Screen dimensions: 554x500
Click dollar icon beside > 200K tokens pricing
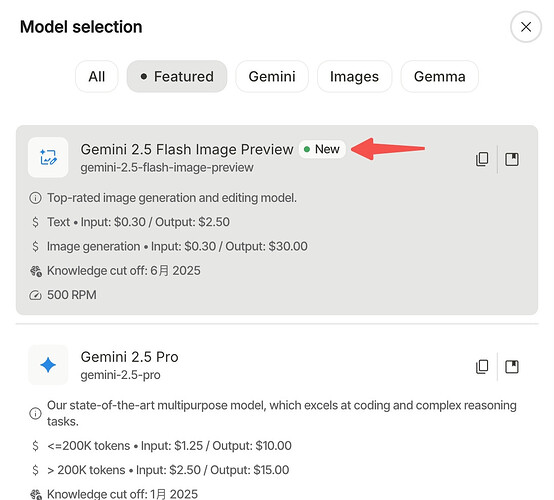point(35,470)
